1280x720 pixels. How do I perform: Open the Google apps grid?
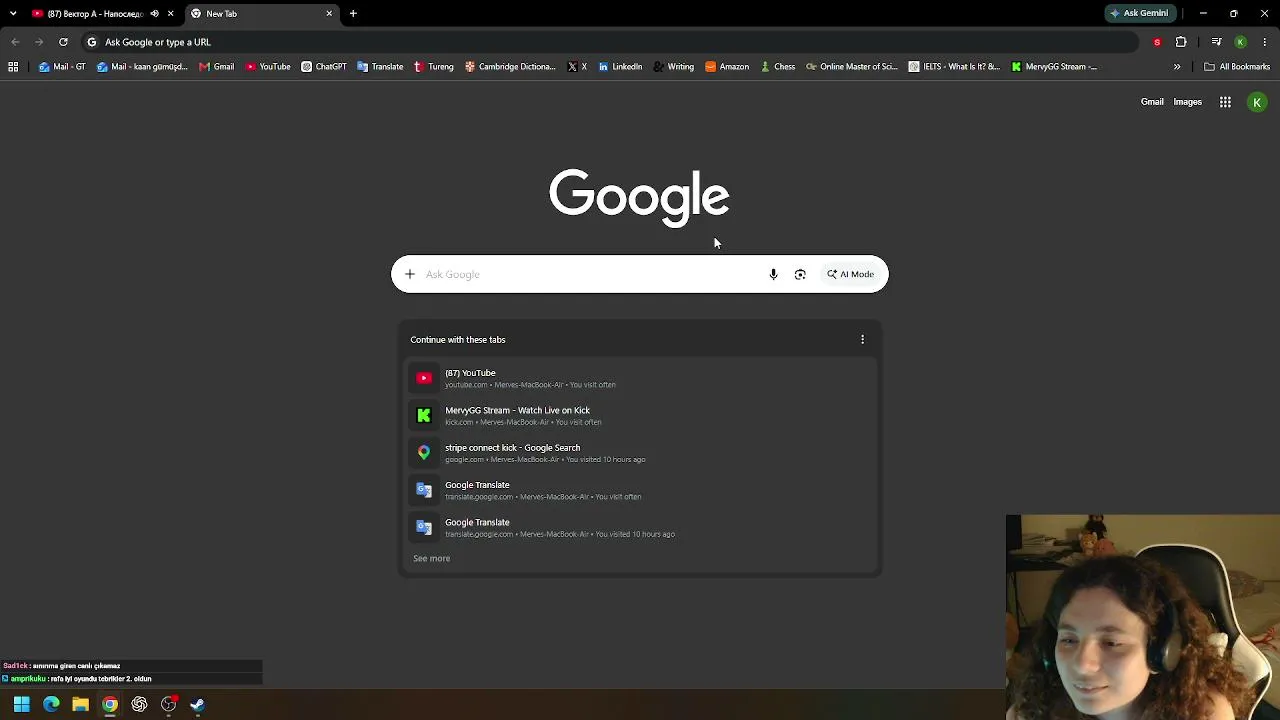click(x=1225, y=102)
